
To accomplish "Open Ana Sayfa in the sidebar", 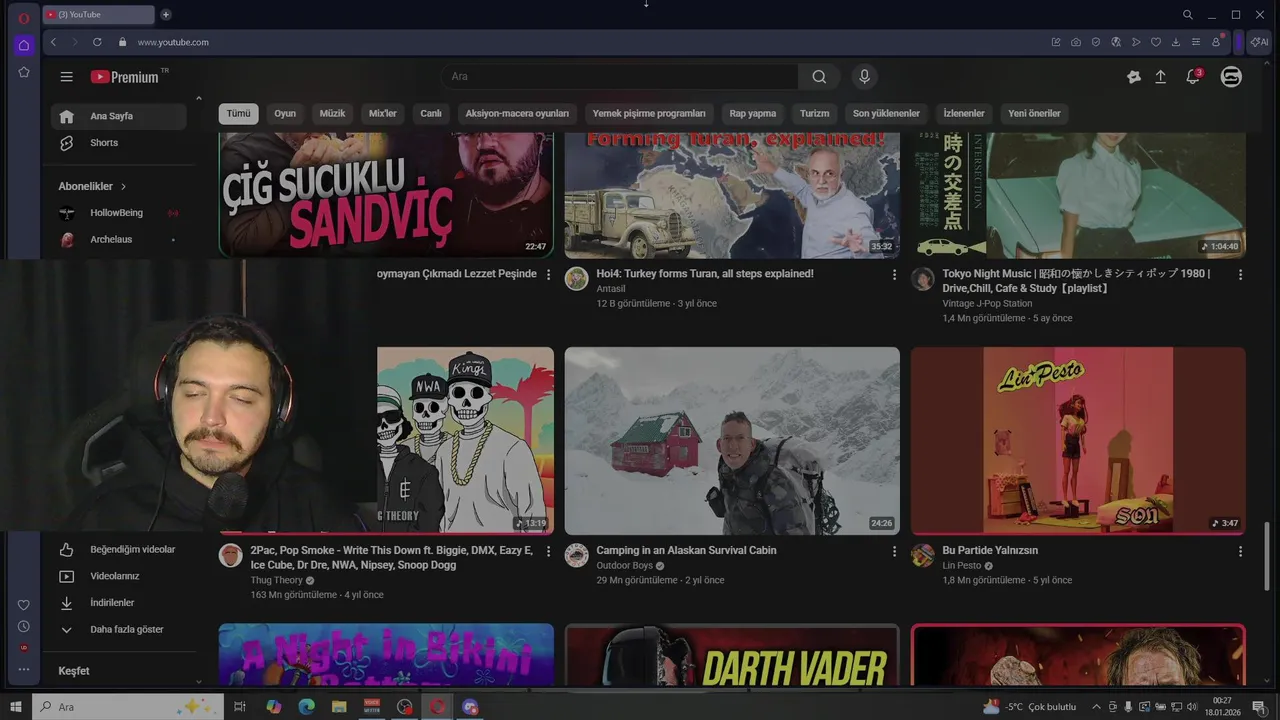I will 119,116.
